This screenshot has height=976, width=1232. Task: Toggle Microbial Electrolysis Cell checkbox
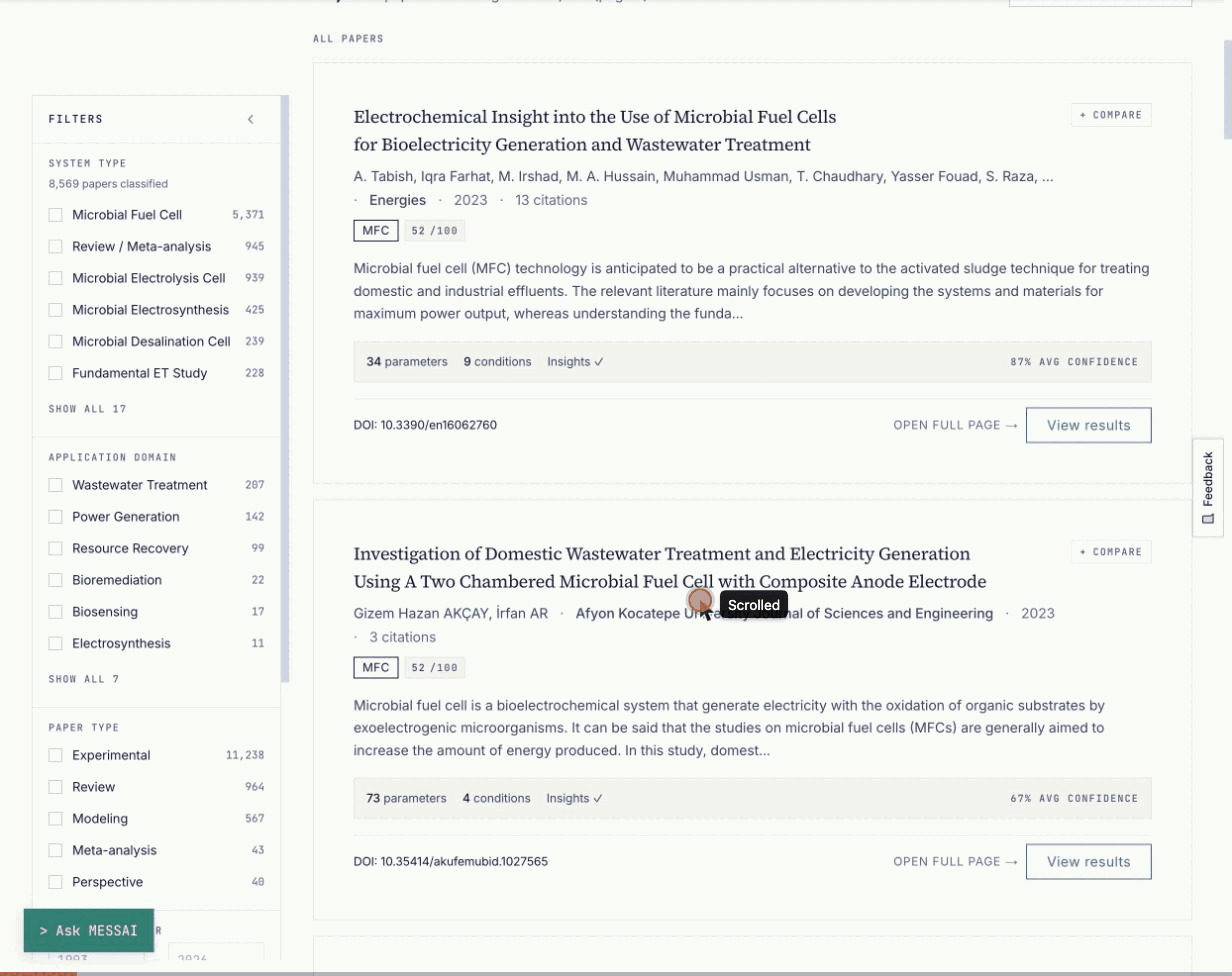[55, 278]
